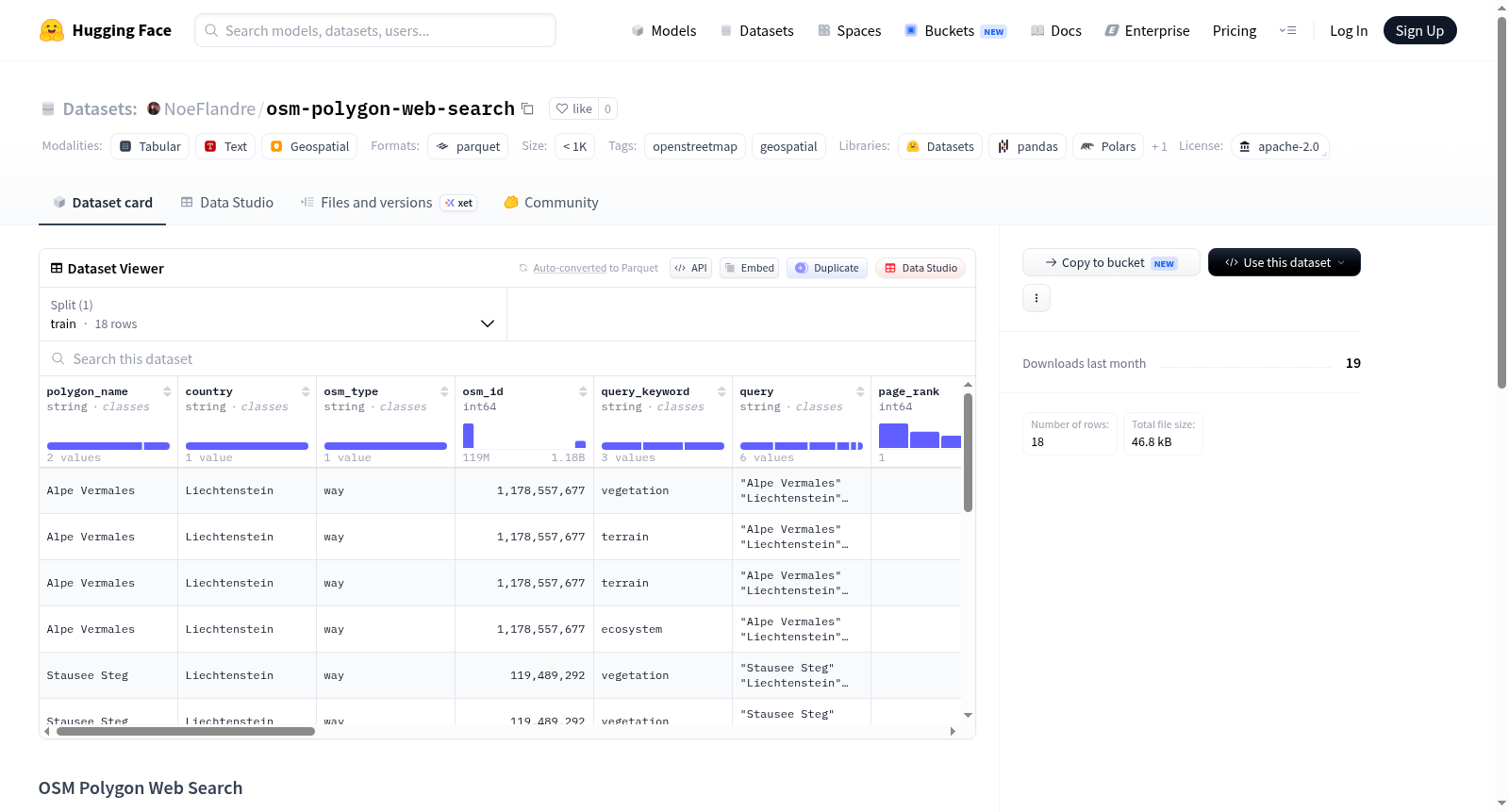The image size is (1509, 812).
Task: Select the Datasets library tag
Action: point(940,146)
